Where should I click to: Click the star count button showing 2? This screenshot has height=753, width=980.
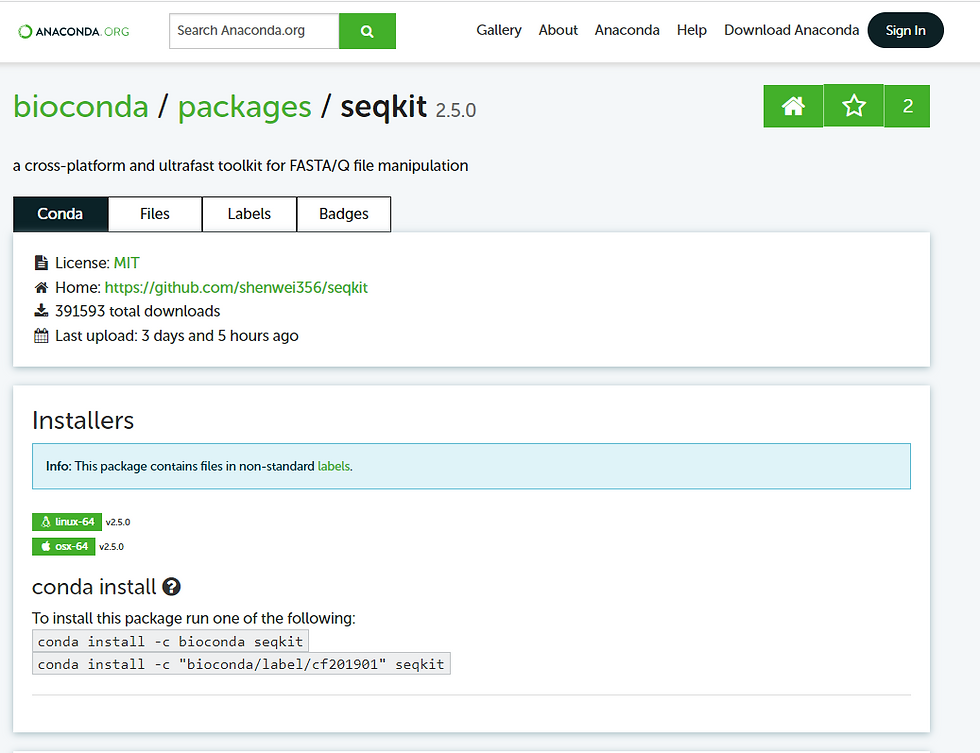(x=907, y=106)
